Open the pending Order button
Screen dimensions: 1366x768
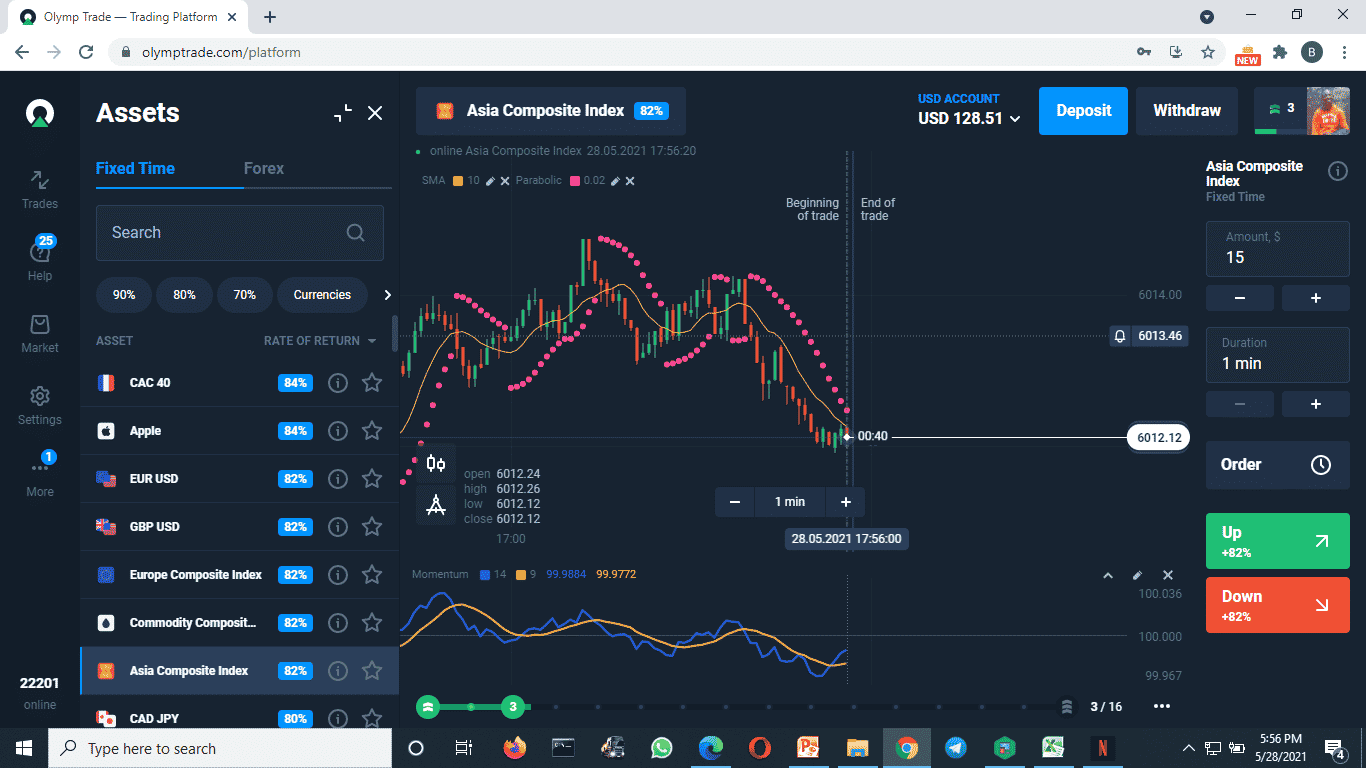1278,465
